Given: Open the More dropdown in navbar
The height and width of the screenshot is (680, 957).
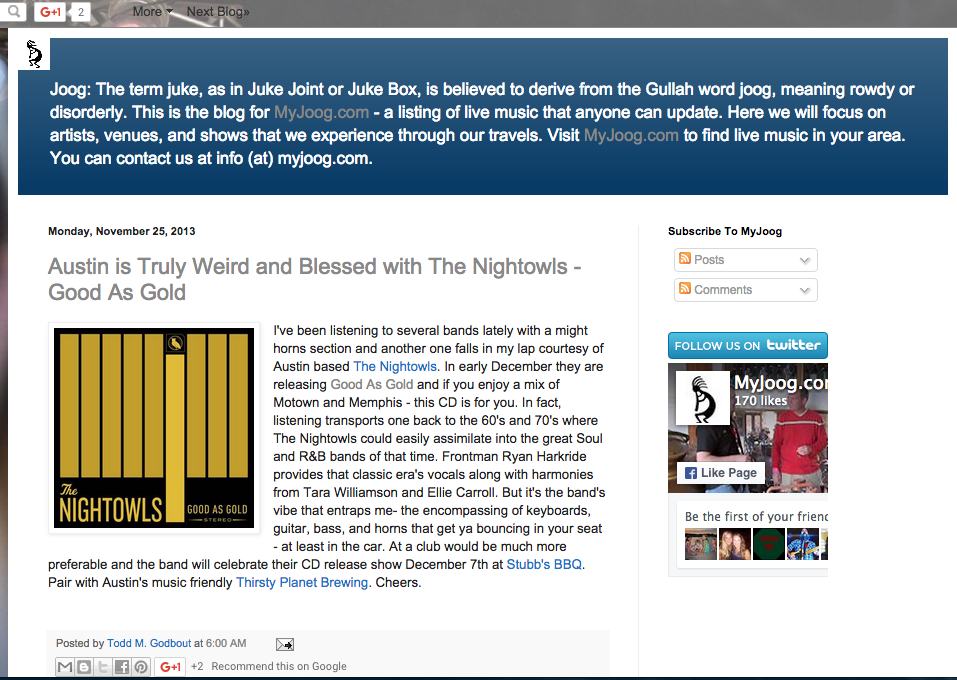Looking at the screenshot, I should click(x=153, y=12).
